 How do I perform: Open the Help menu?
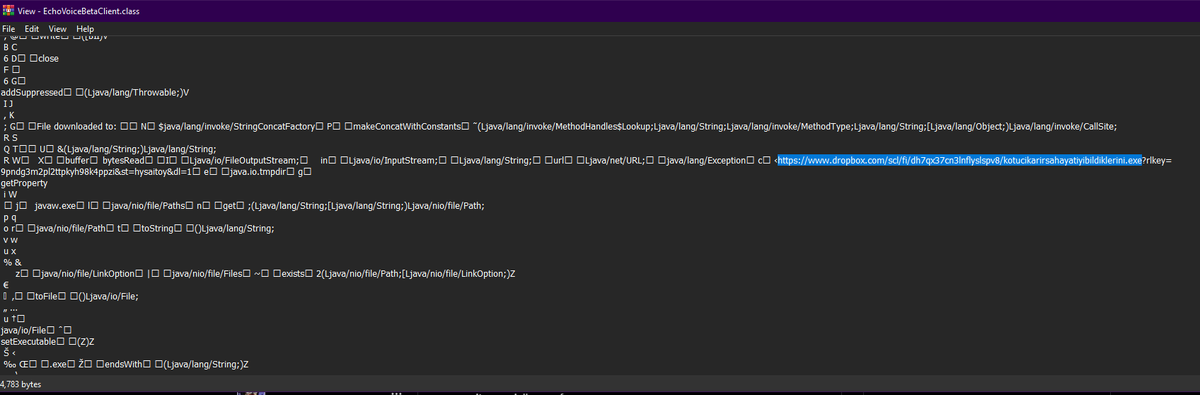click(x=84, y=29)
